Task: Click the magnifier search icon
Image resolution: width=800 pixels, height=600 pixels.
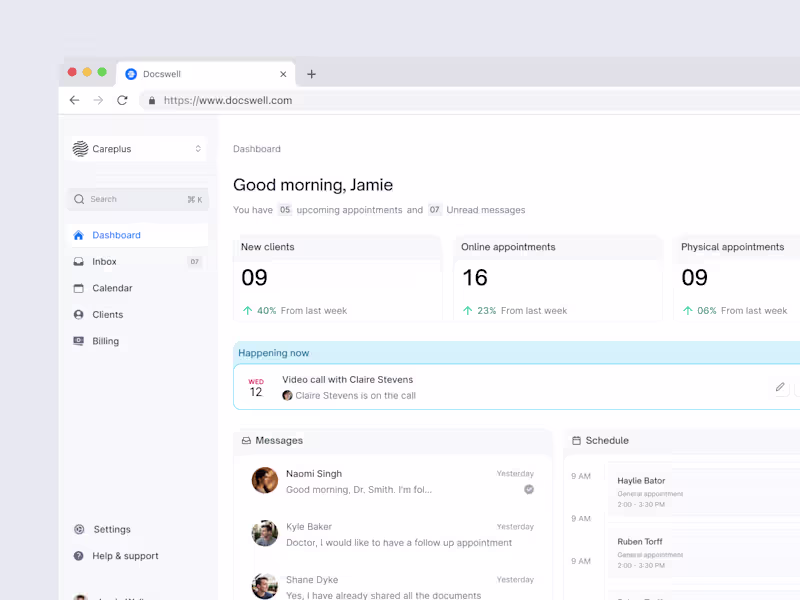Action: click(79, 199)
